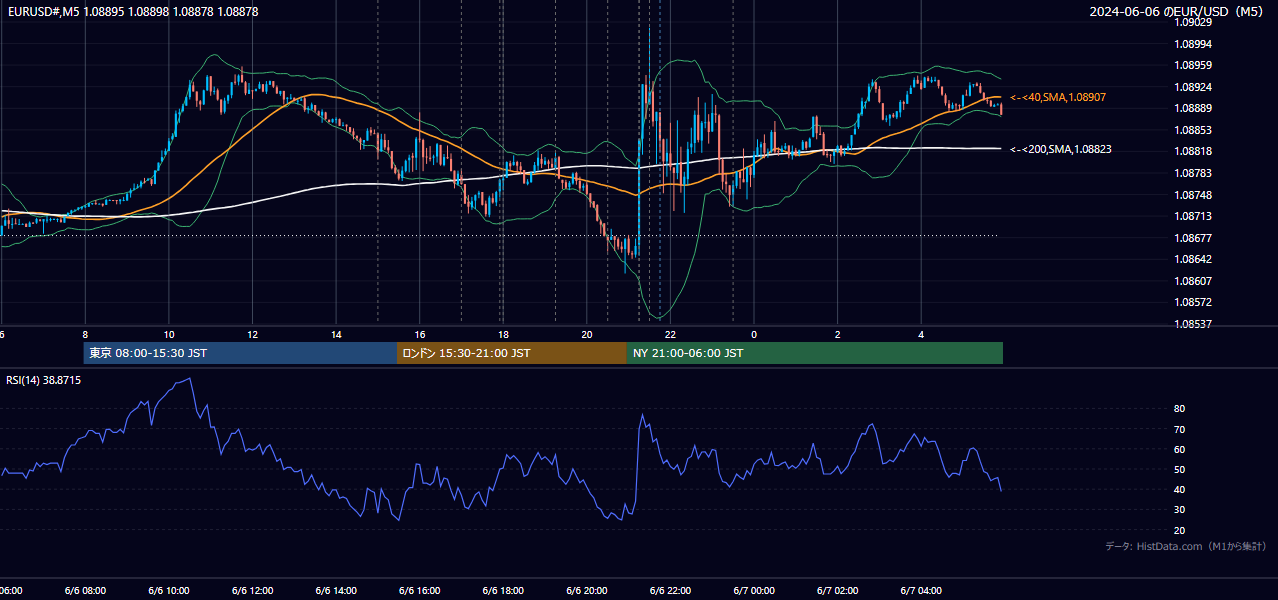Click the hour label 22 under the price chart
The width and height of the screenshot is (1278, 600).
pyautogui.click(x=671, y=334)
